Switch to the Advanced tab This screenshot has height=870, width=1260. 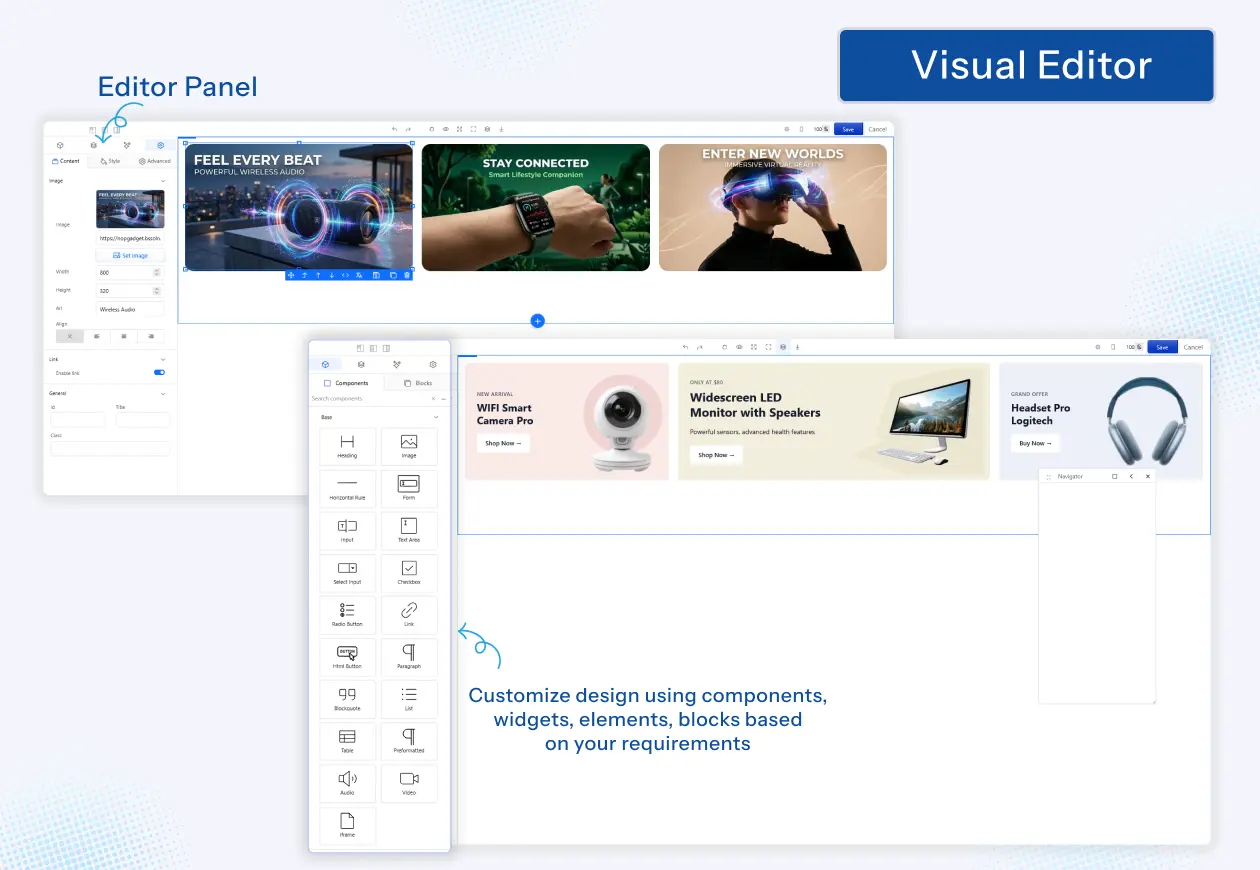point(155,161)
